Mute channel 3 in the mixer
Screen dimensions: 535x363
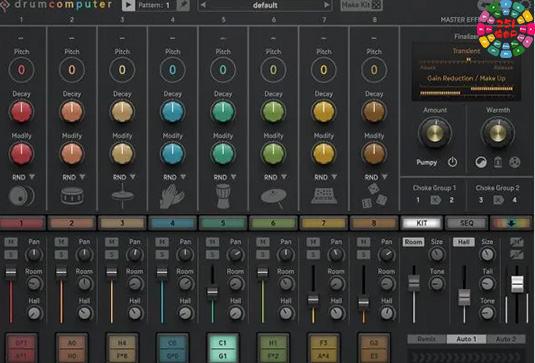click(112, 242)
